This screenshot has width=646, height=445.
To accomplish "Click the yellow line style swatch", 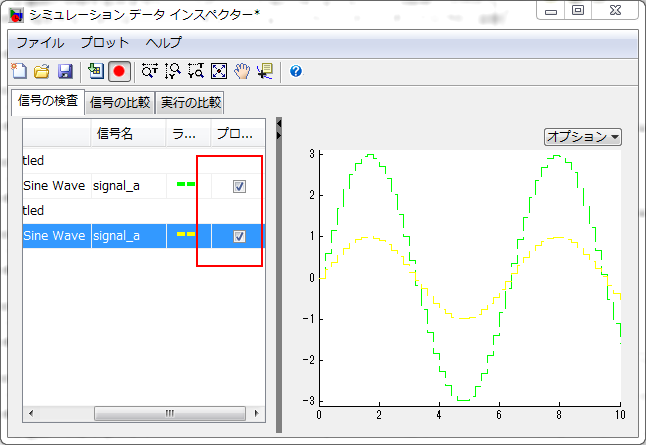I will tap(186, 235).
